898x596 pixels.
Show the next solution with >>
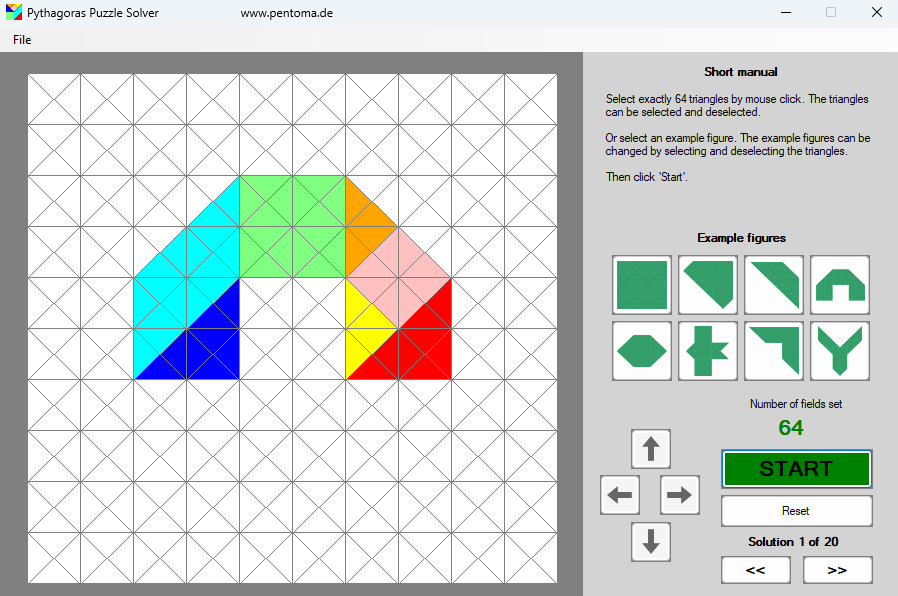point(837,569)
